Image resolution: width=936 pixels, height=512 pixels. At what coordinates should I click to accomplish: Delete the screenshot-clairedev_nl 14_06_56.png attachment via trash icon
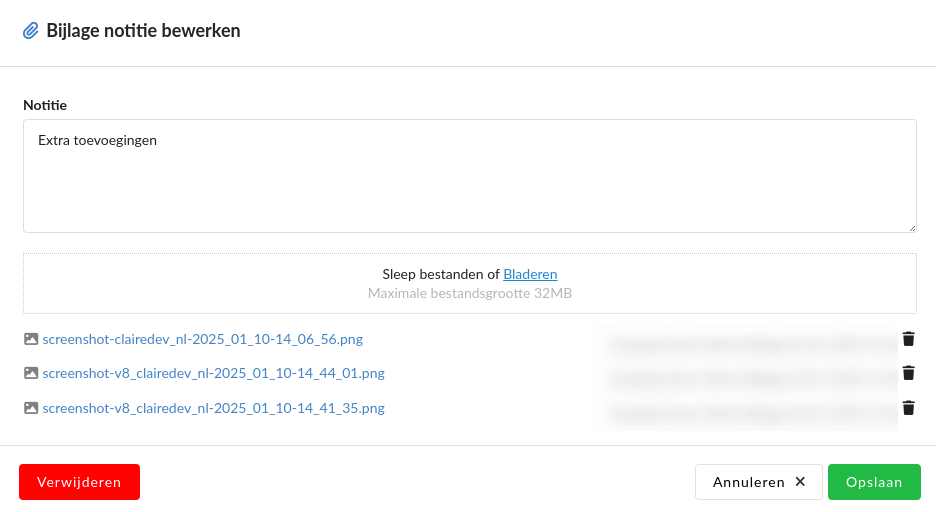908,339
